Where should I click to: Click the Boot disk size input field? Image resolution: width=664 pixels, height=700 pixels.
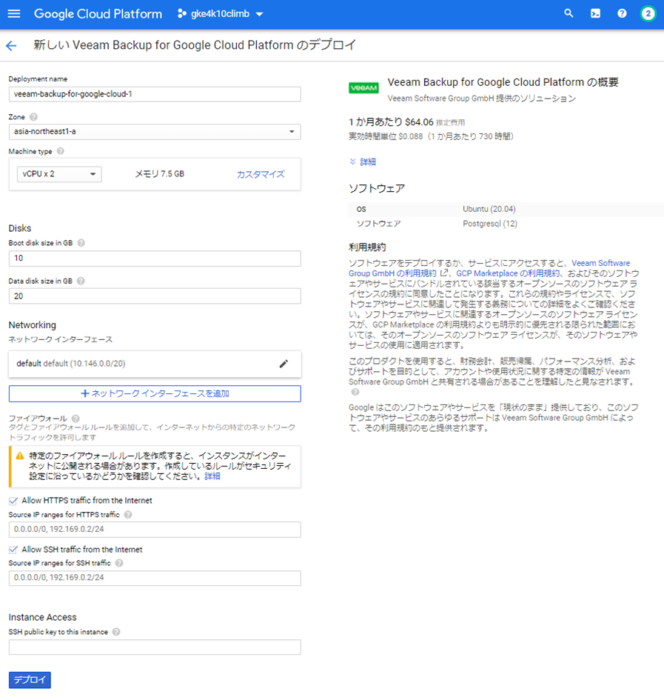point(154,259)
